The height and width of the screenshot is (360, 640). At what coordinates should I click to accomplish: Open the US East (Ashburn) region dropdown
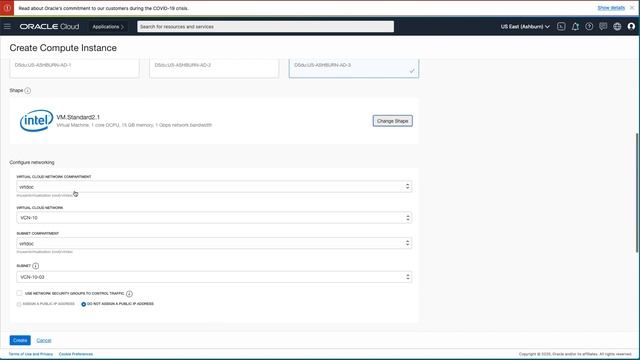(525, 27)
